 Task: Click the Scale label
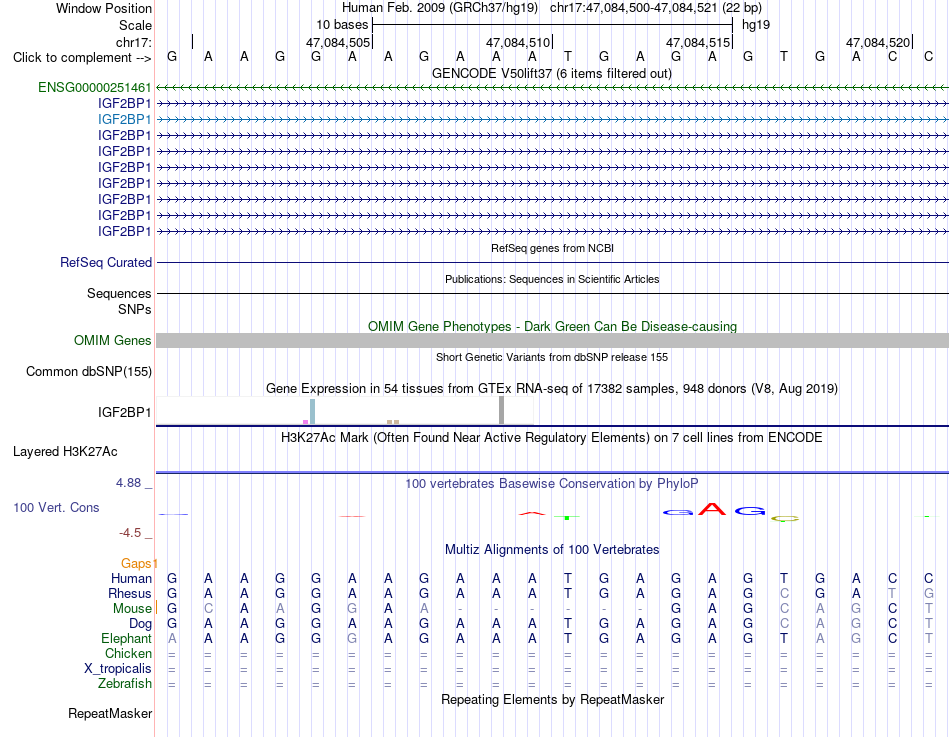point(135,25)
